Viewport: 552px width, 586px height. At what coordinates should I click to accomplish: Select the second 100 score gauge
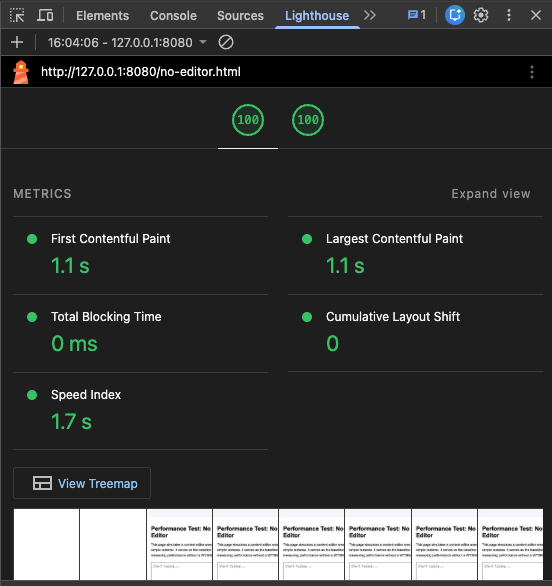[308, 120]
